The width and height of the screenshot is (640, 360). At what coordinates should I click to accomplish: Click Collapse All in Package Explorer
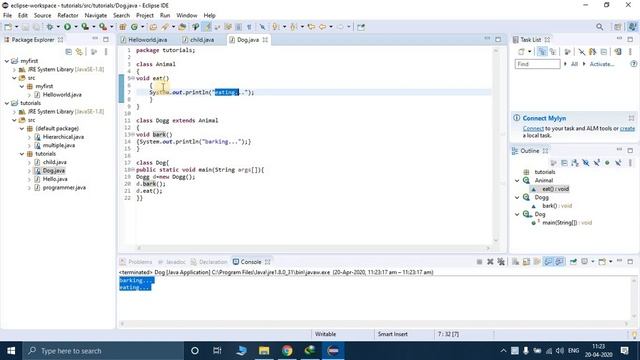(x=69, y=52)
